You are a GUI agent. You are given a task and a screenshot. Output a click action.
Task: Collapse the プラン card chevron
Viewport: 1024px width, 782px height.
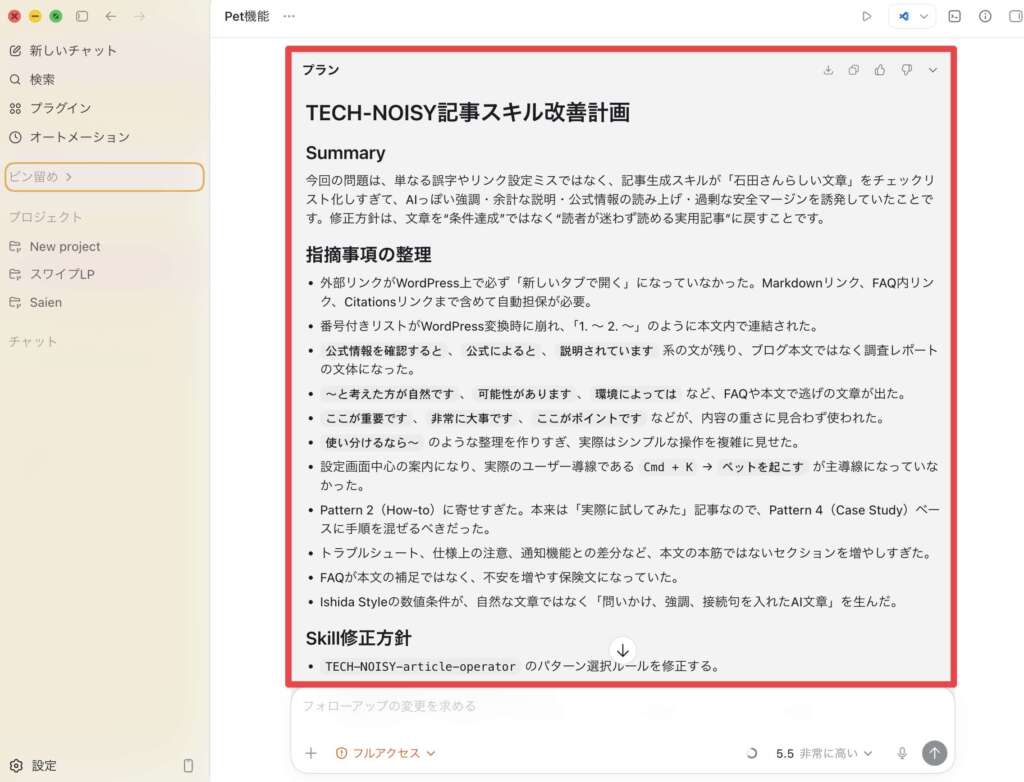933,70
